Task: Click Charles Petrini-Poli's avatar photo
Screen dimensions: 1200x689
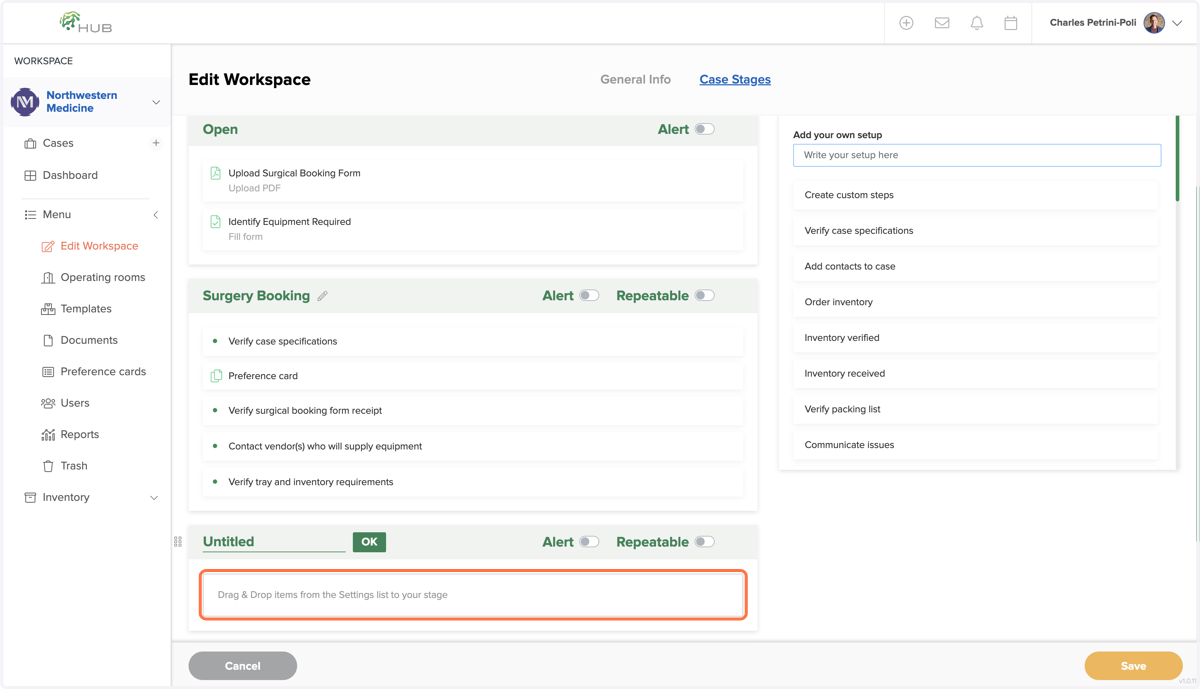Action: tap(1154, 23)
